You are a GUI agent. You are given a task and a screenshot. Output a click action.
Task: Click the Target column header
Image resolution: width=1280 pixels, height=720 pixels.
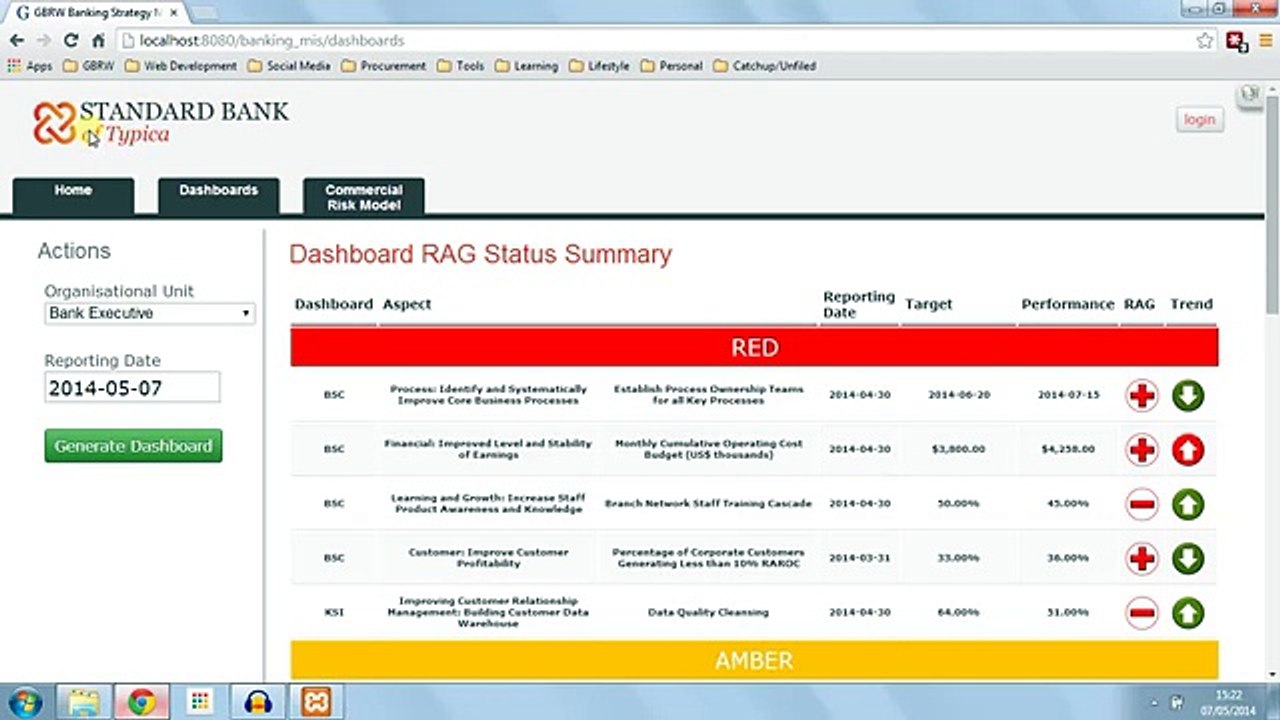(x=928, y=304)
